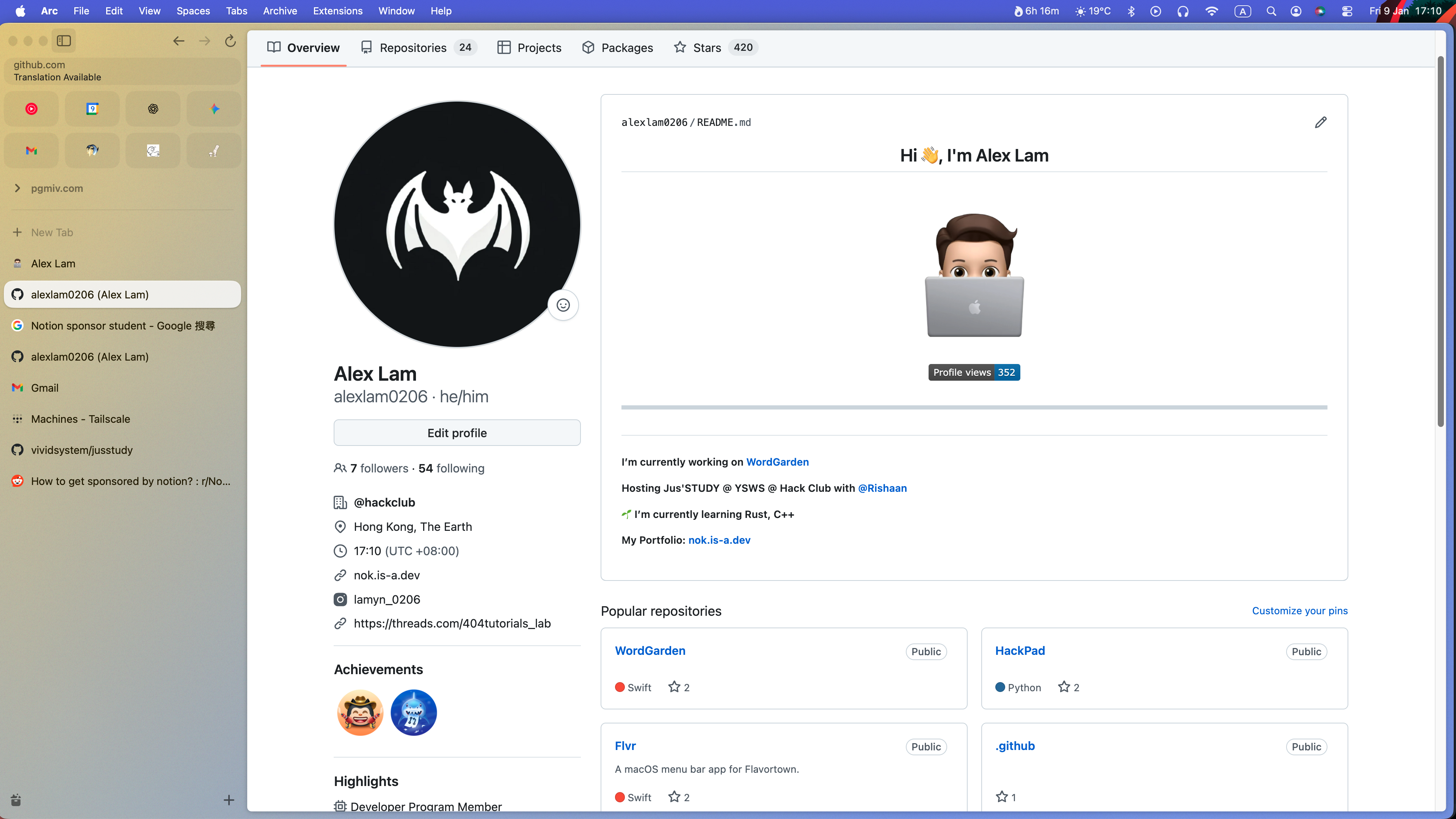Viewport: 1456px width, 819px height.
Task: Click the Edit profile button
Action: tap(457, 433)
